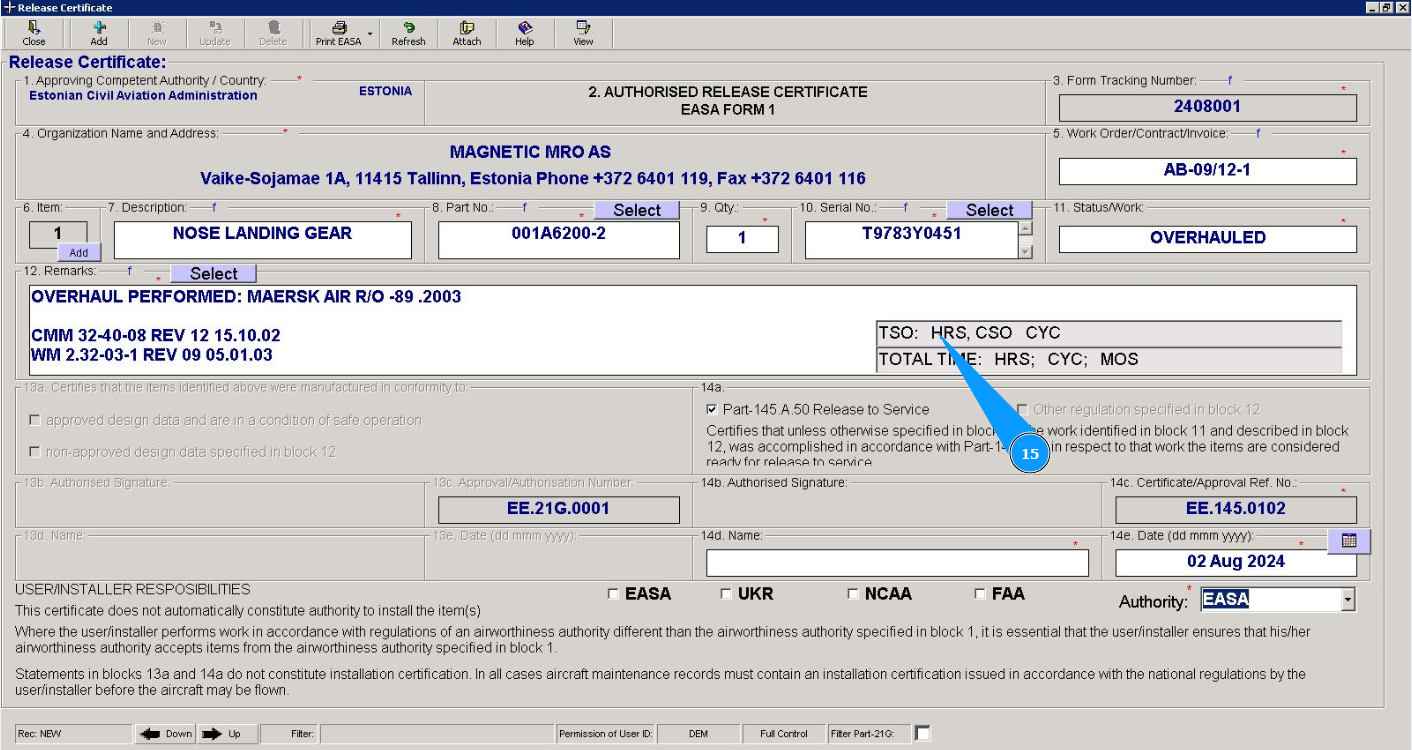1412x750 pixels.
Task: Tick the Filter Part-21G checkbox
Action: [922, 734]
